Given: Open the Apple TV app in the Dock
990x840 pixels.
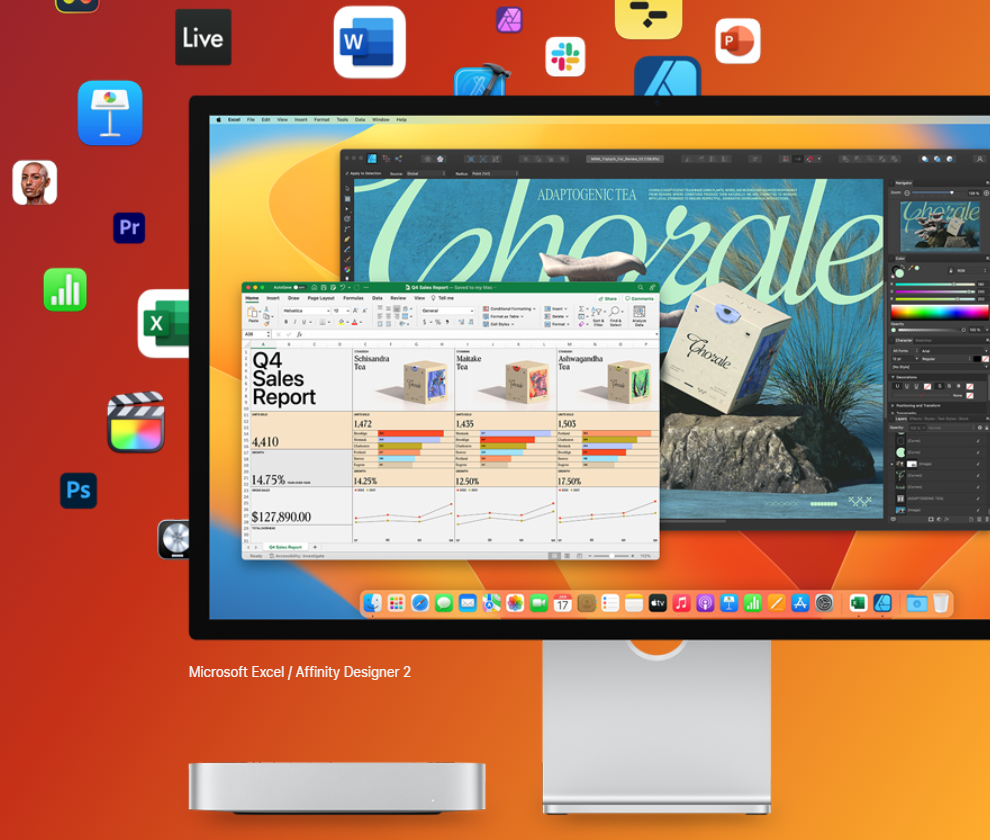Looking at the screenshot, I should tap(657, 604).
